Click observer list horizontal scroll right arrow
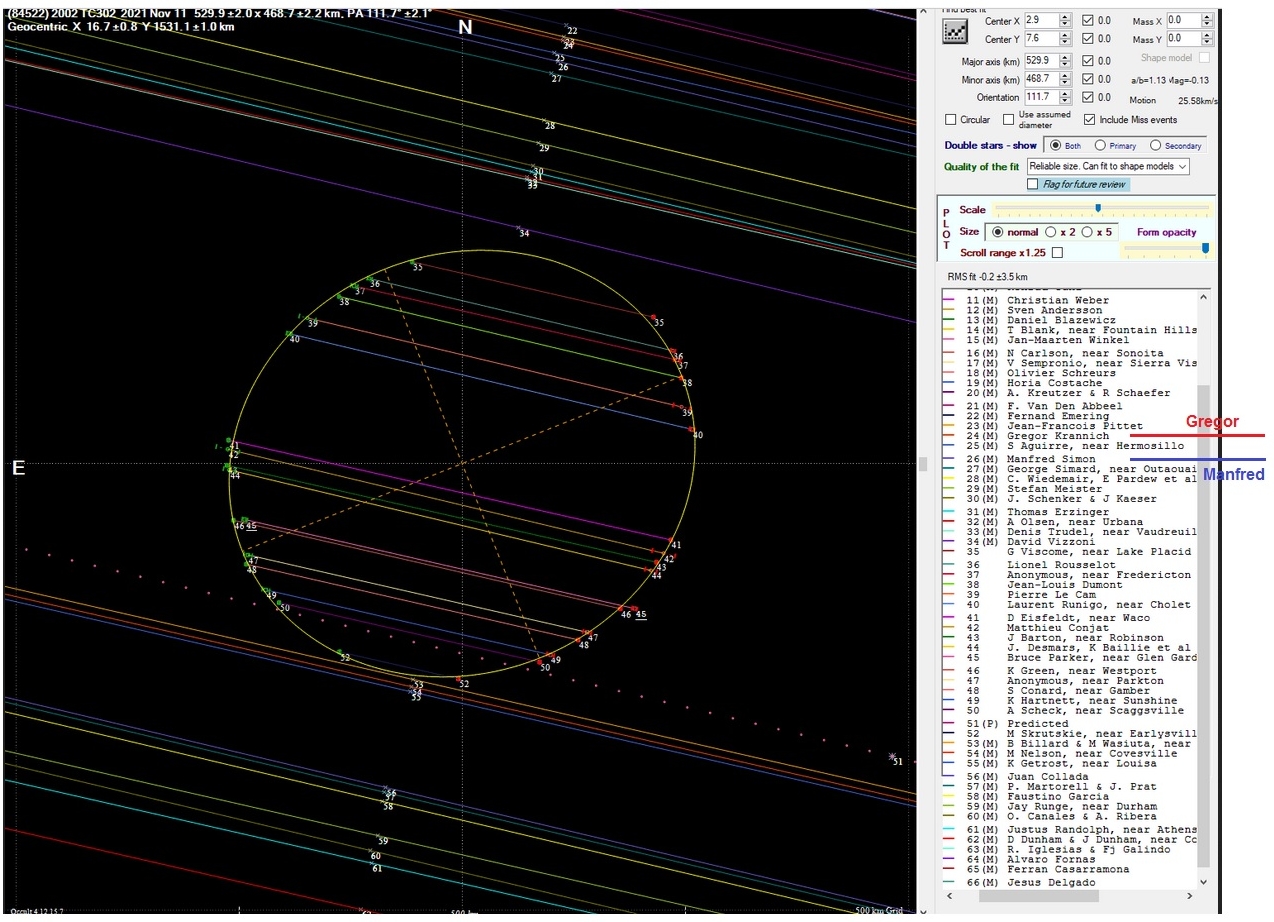1274x922 pixels. [1190, 896]
